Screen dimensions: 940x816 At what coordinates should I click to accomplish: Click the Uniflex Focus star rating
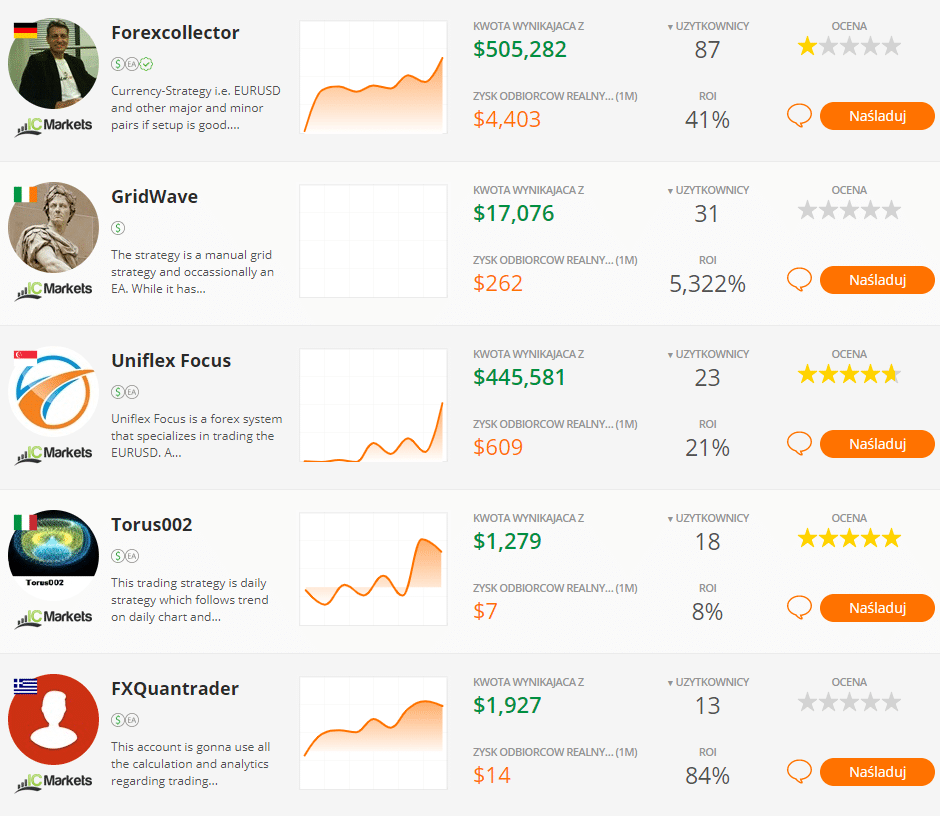click(849, 375)
